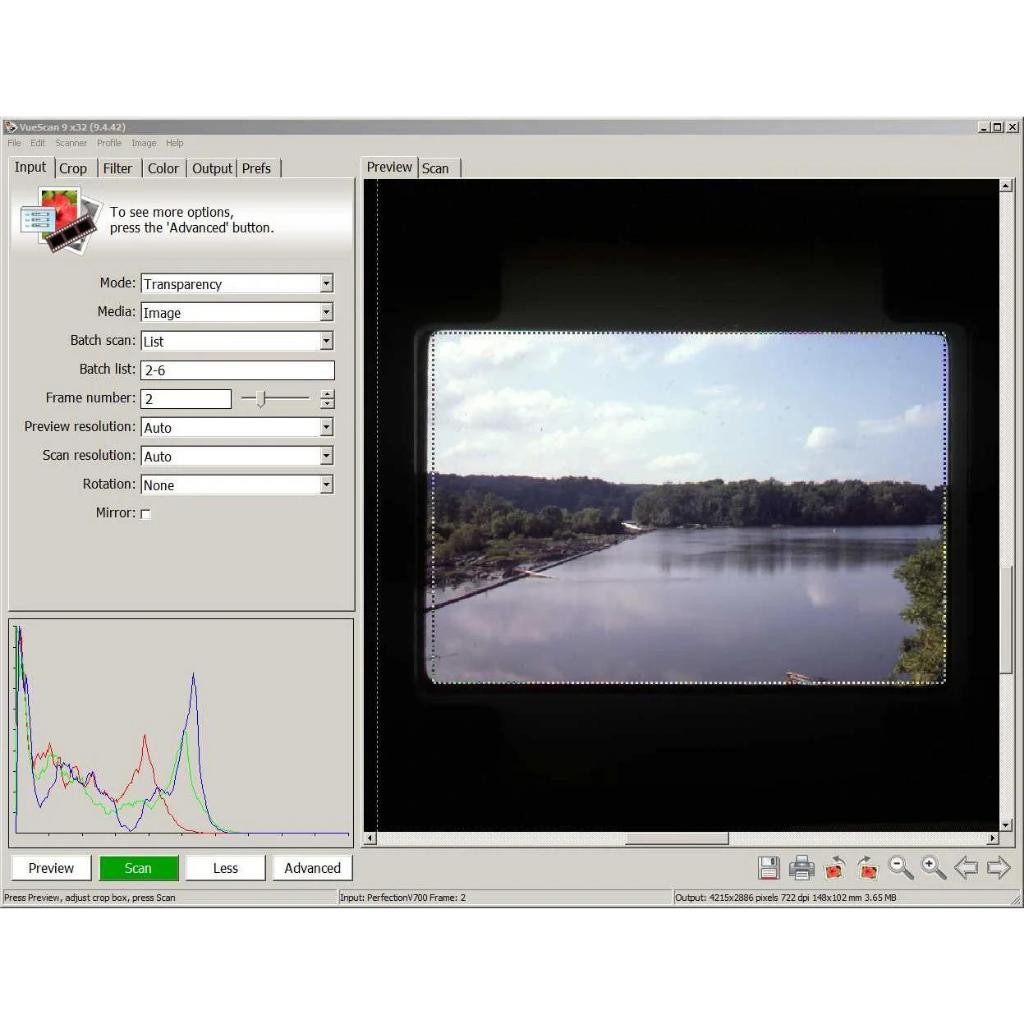Click the rotate left image icon
Image resolution: width=1024 pixels, height=1024 pixels.
pos(835,868)
